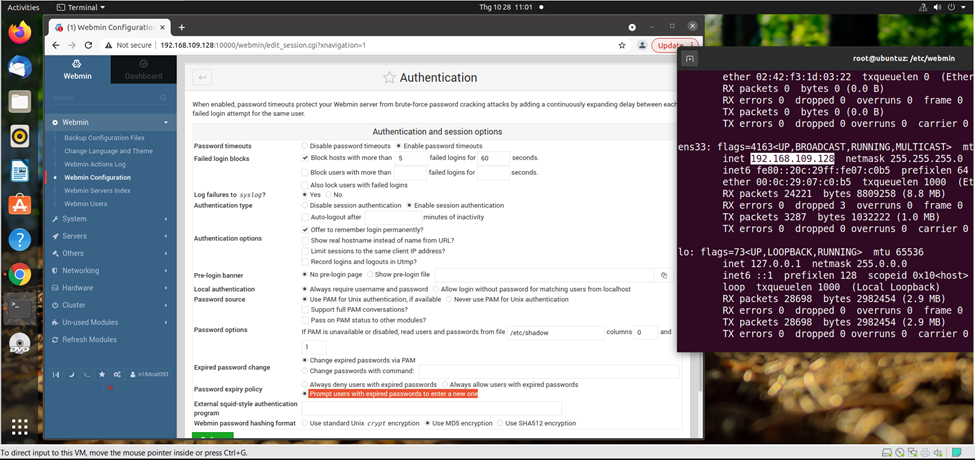Enable Record logins and logouts in Utmp
The height and width of the screenshot is (460, 975).
tap(305, 262)
